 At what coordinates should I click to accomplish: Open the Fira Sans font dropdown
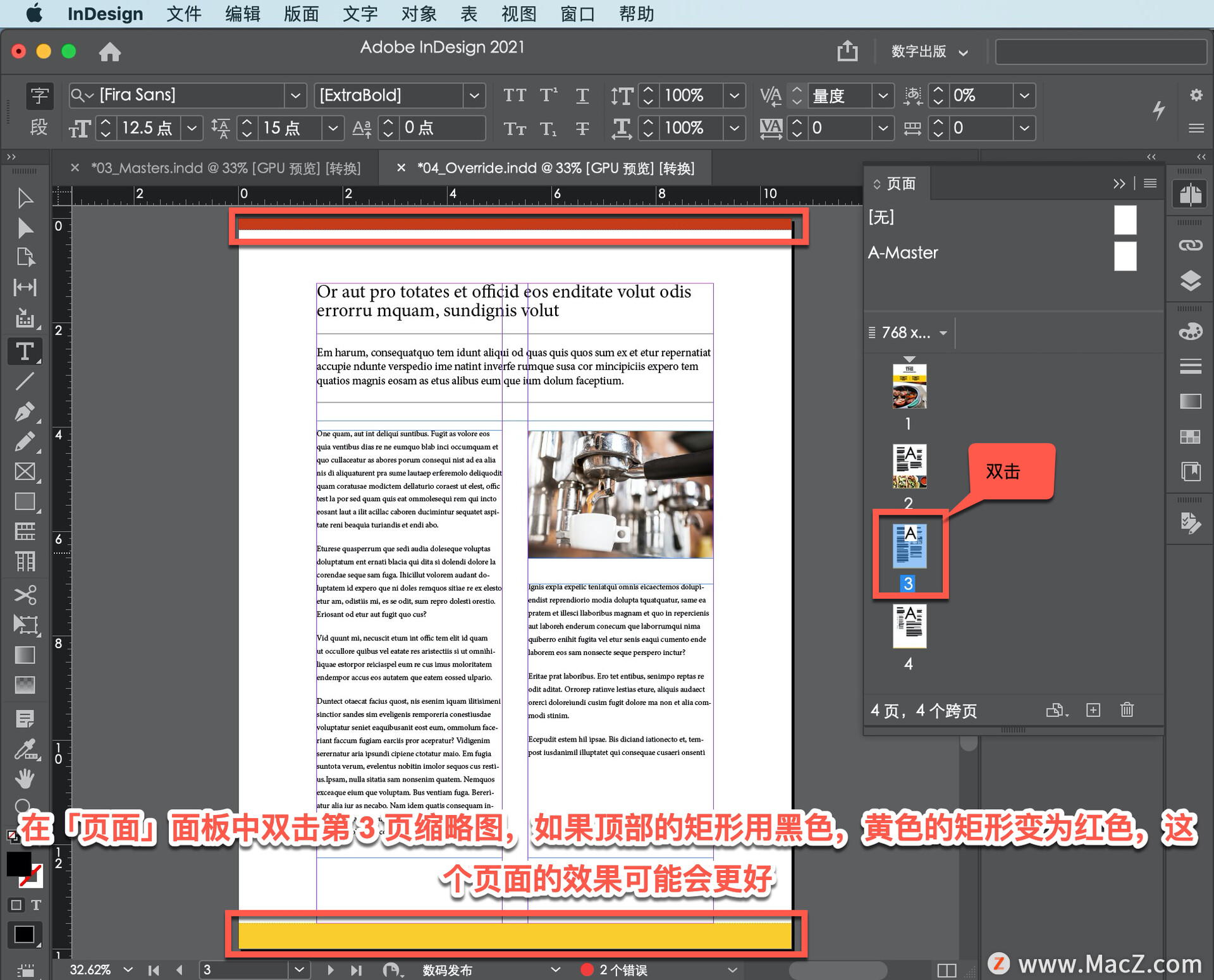(295, 95)
